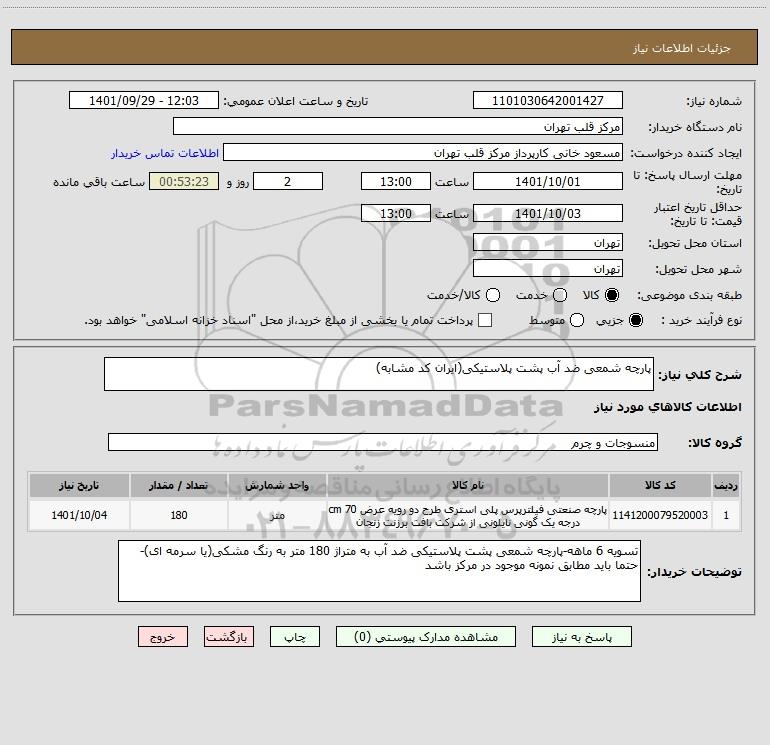Click the need date cell 1401/10/04
Viewport: 770px width, 745px height.
(x=79, y=515)
